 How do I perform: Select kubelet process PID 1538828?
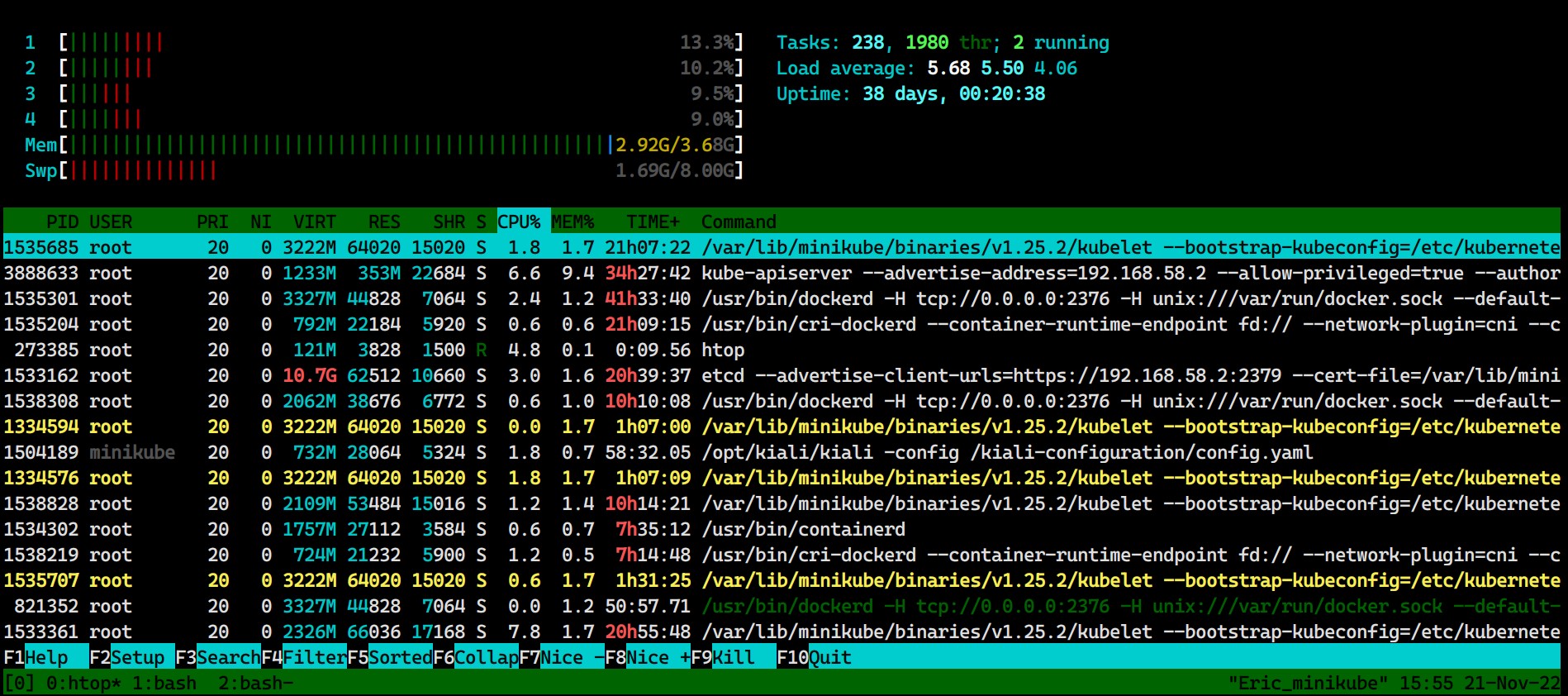click(x=782, y=503)
